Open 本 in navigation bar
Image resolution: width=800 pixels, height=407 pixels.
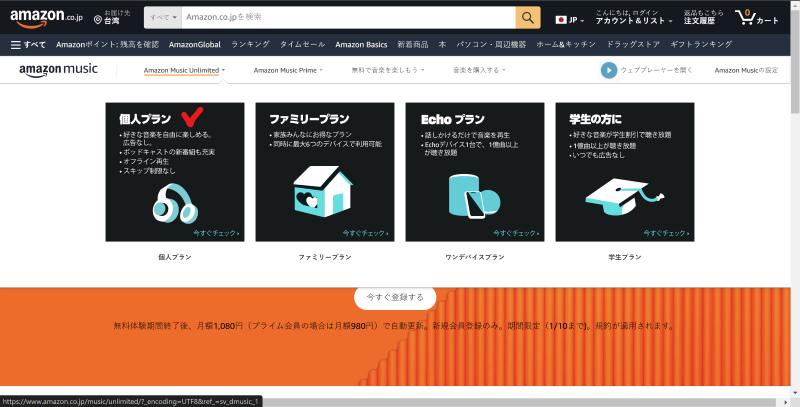442,45
